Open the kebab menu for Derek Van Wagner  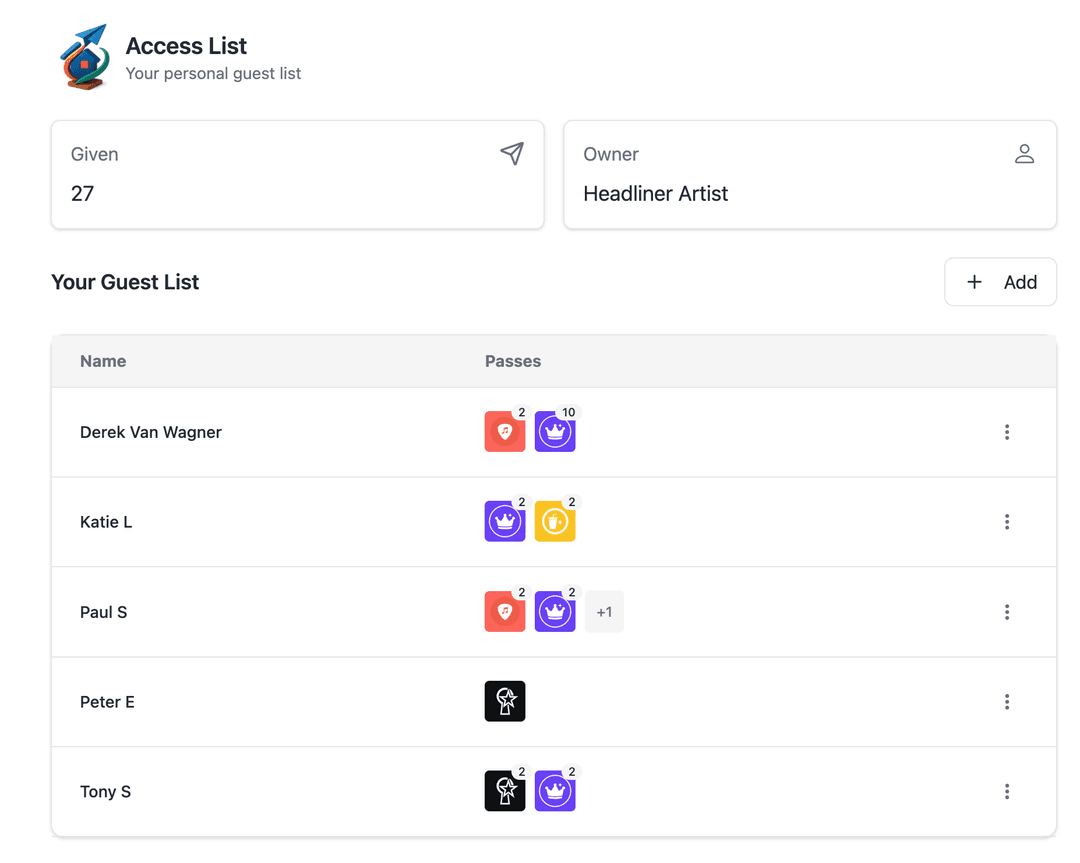(x=1007, y=432)
